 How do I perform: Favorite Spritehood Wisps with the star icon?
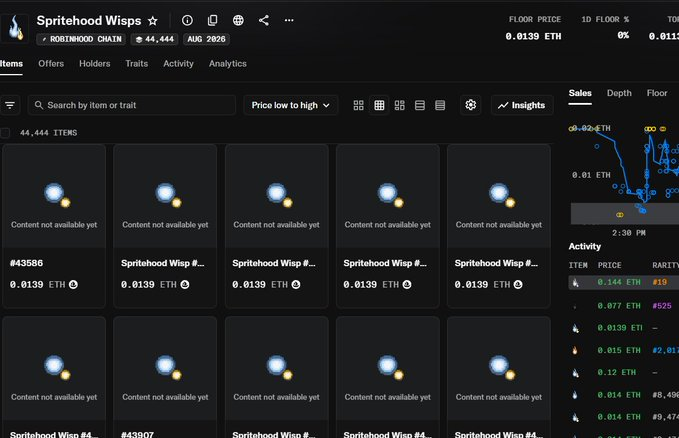pos(152,21)
